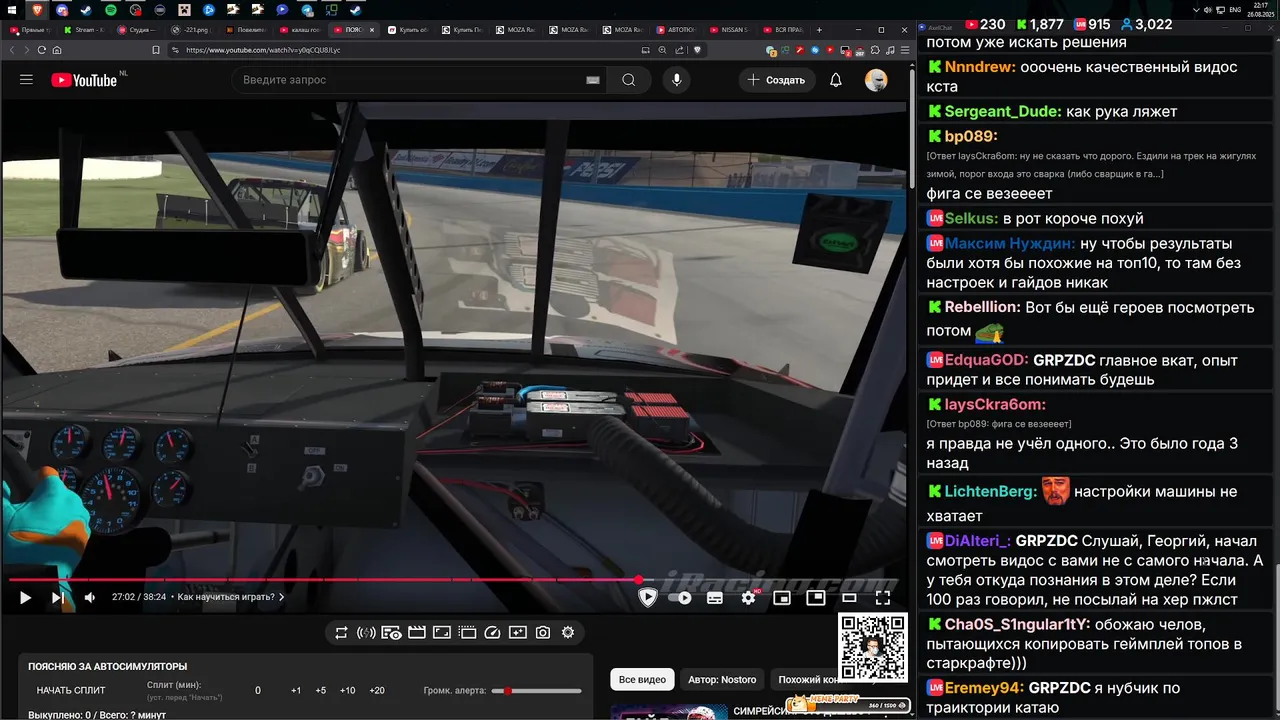This screenshot has height=720, width=1280.
Task: Seek on the red video progress bar
Action: pyautogui.click(x=325, y=580)
